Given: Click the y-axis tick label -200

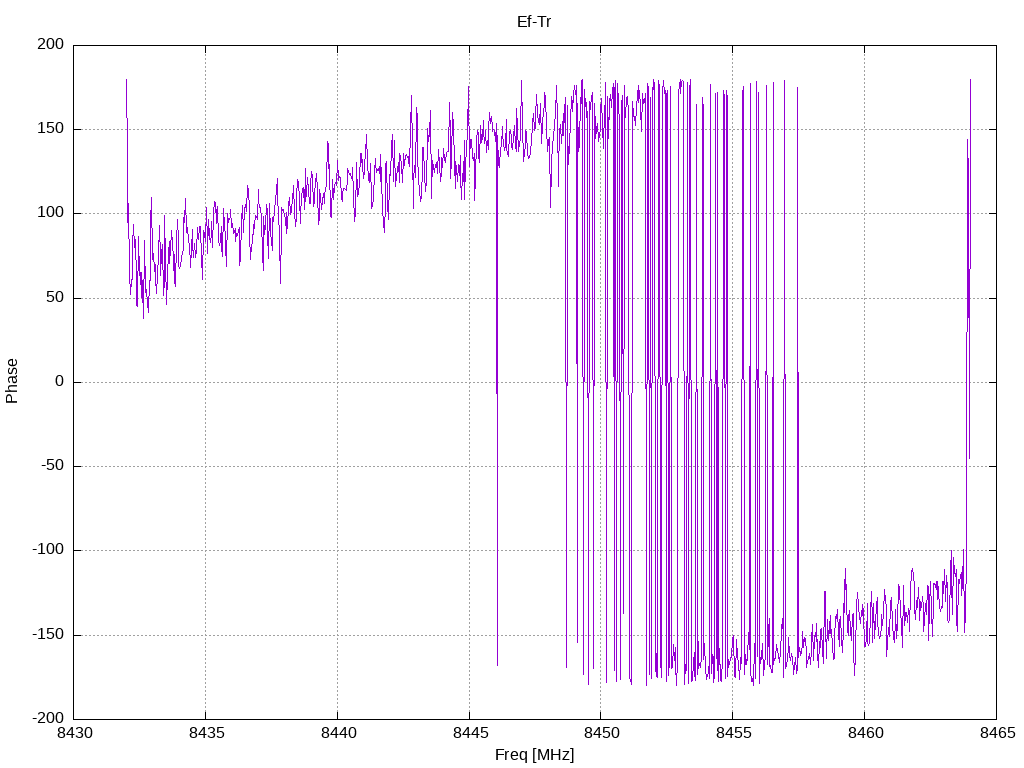Looking at the screenshot, I should pyautogui.click(x=48, y=718).
